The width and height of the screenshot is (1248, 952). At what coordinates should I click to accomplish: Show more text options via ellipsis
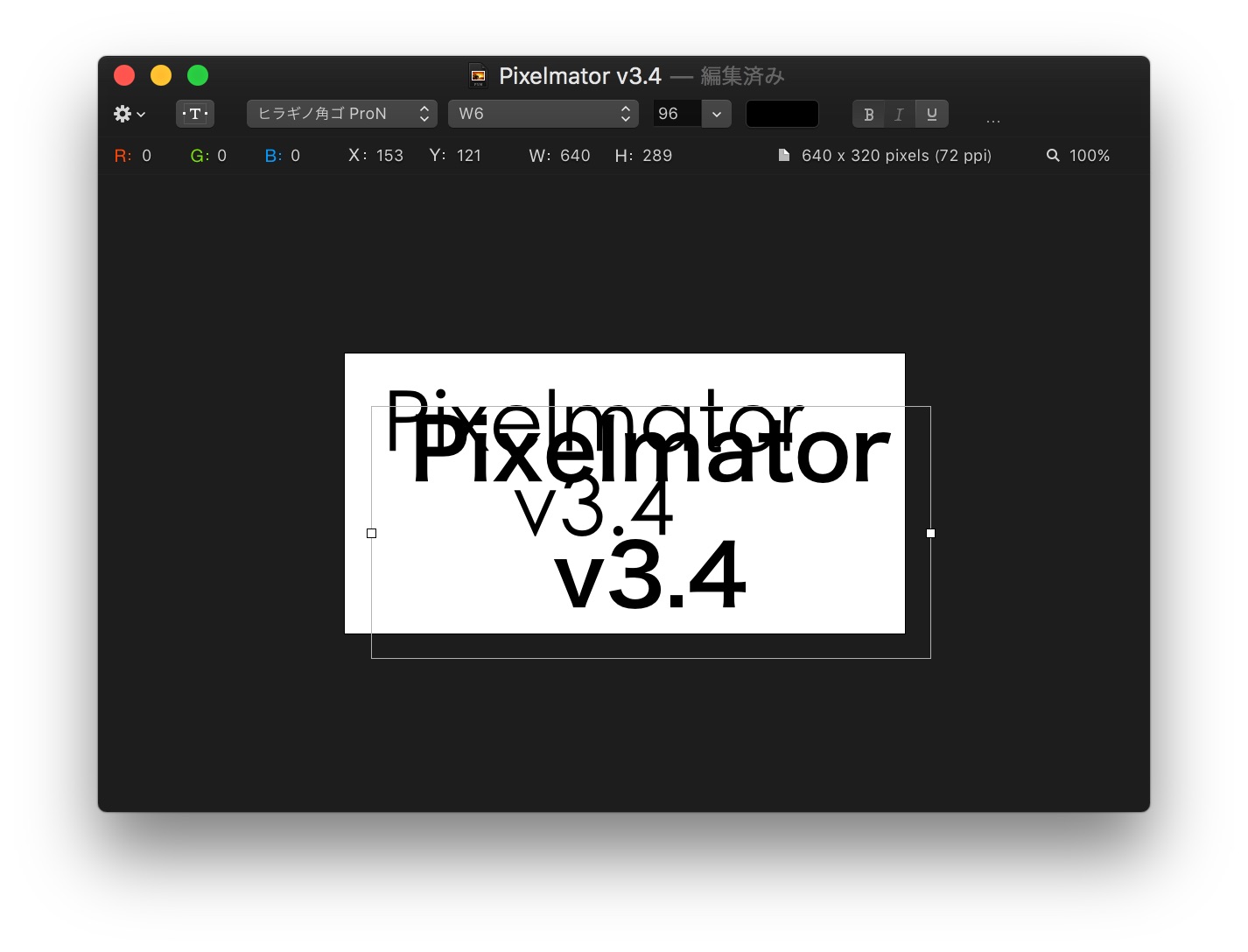[x=993, y=120]
